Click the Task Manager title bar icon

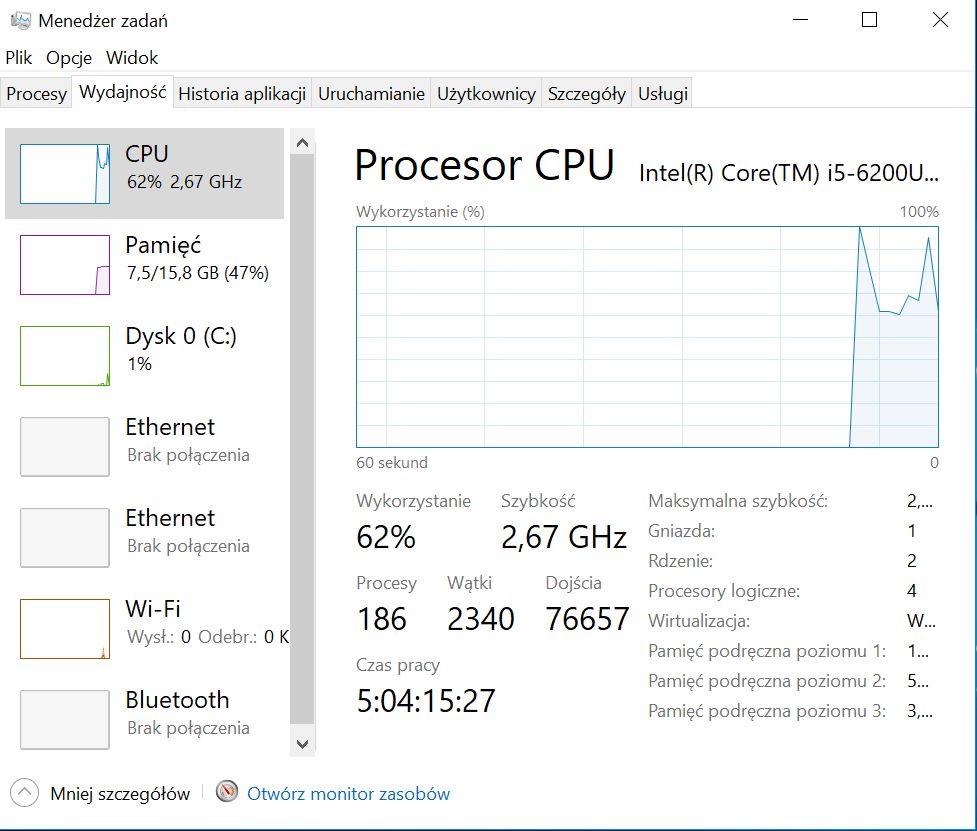(21, 21)
